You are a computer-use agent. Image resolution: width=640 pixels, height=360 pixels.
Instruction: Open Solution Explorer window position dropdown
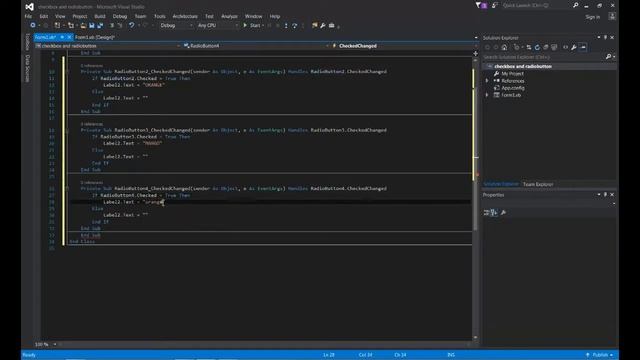[x=599, y=38]
